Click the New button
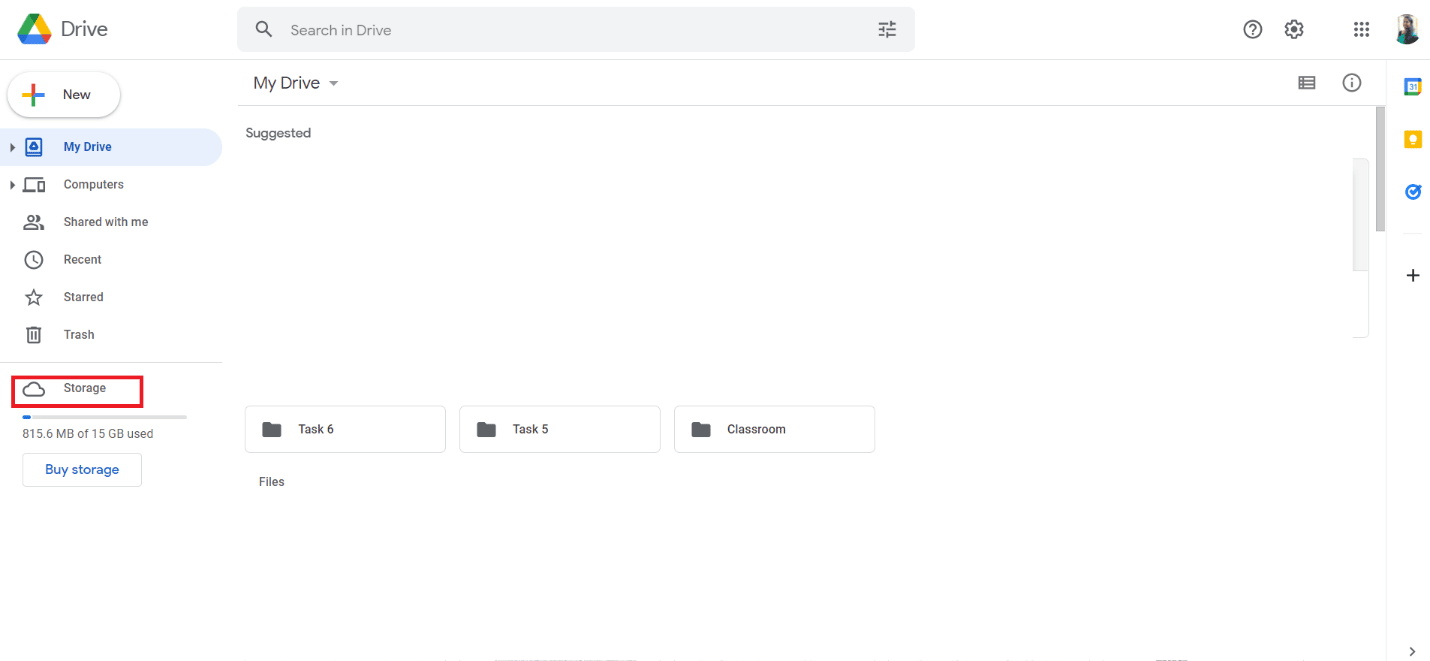This screenshot has width=1430, height=661. tap(64, 95)
